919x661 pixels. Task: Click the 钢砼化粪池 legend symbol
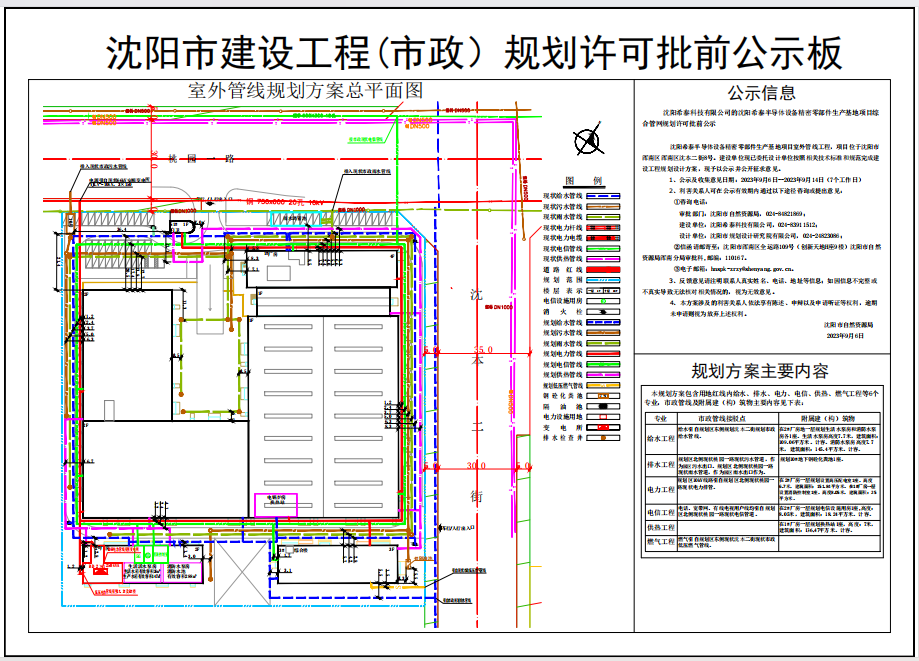[603, 396]
